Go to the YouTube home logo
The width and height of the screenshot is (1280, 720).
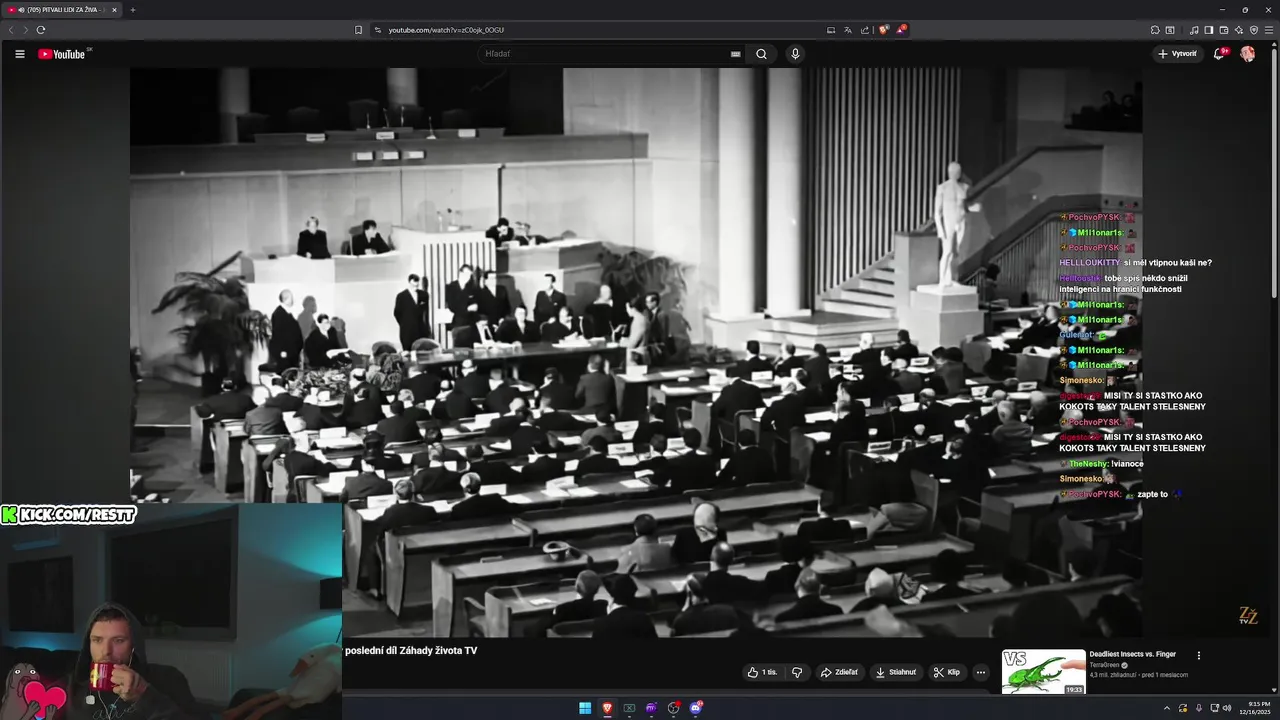tap(62, 54)
